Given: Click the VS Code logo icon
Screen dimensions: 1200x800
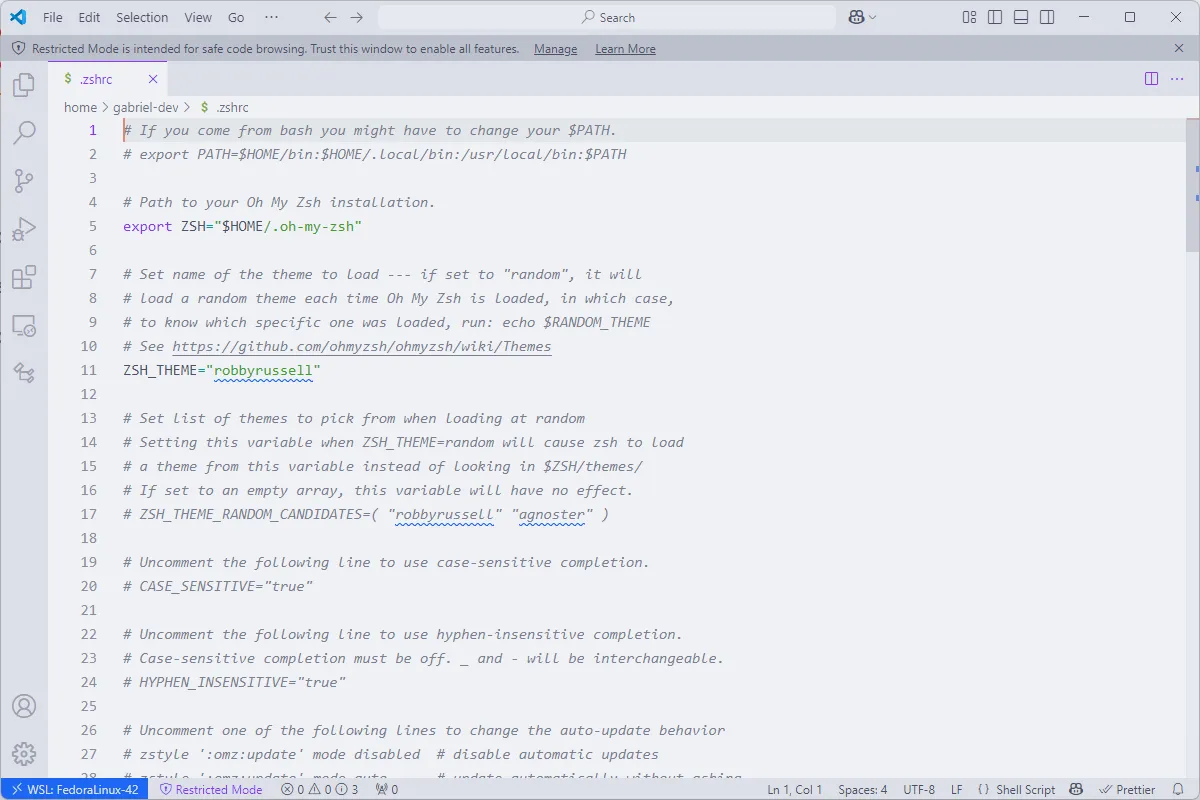Looking at the screenshot, I should coord(18,17).
